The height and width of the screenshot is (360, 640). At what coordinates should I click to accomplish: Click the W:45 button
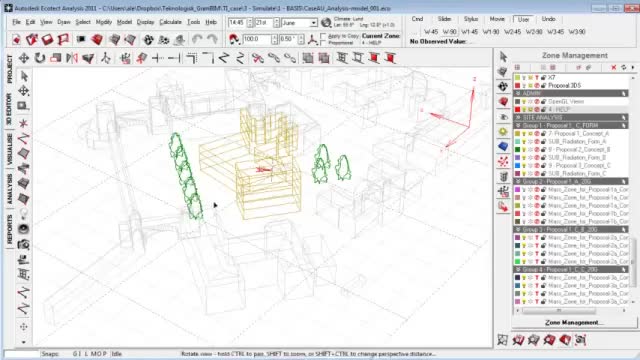(431, 31)
